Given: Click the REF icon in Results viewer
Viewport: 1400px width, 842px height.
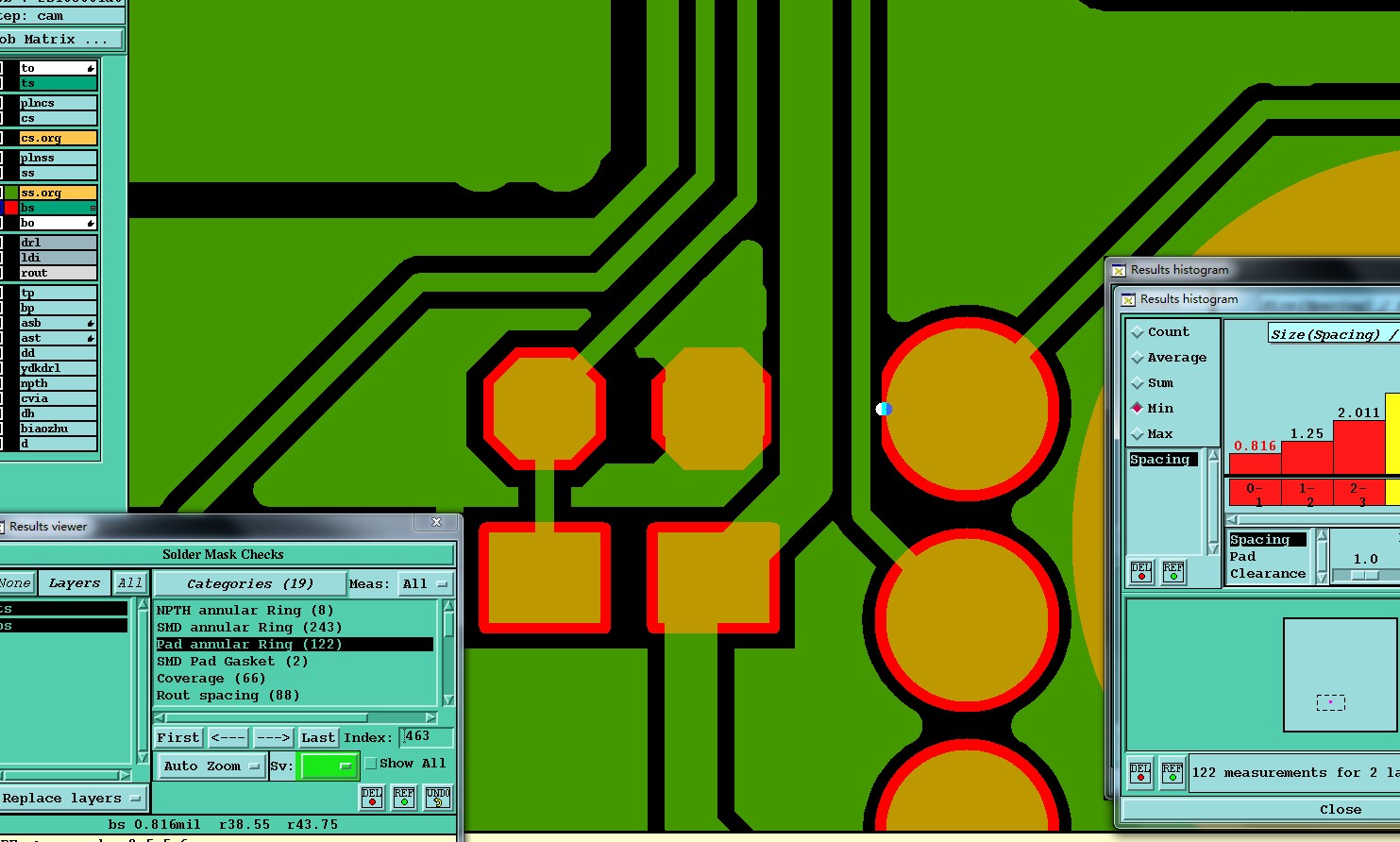Looking at the screenshot, I should click(x=404, y=798).
